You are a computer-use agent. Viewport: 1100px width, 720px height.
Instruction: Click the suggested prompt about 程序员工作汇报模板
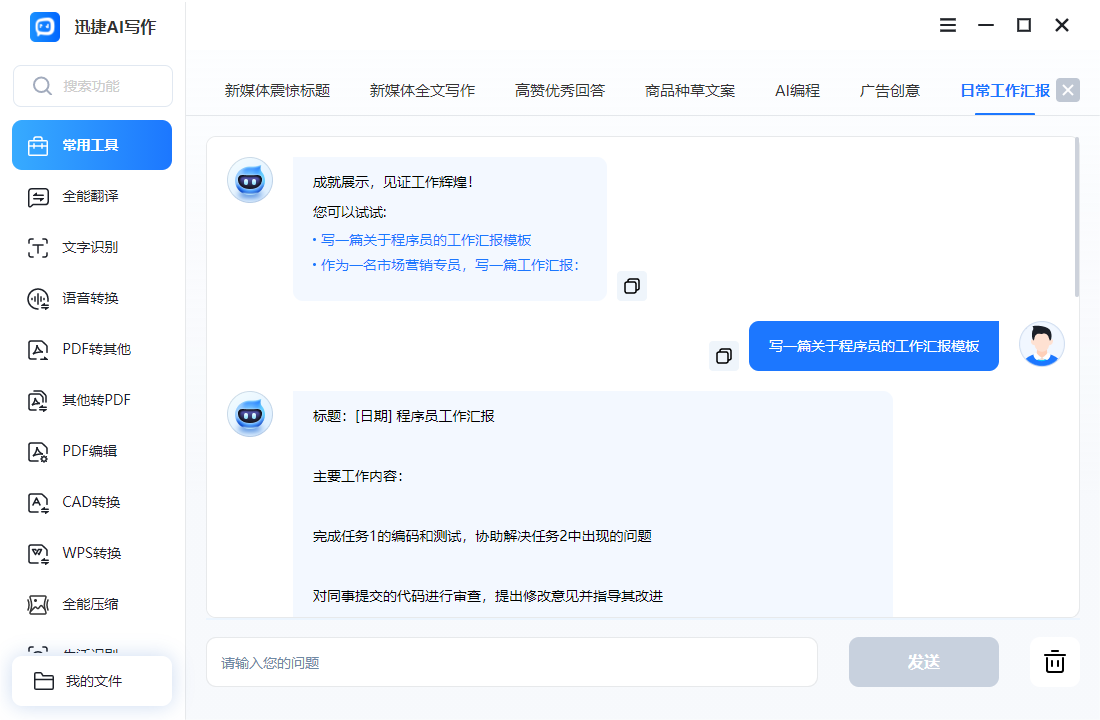(x=422, y=239)
